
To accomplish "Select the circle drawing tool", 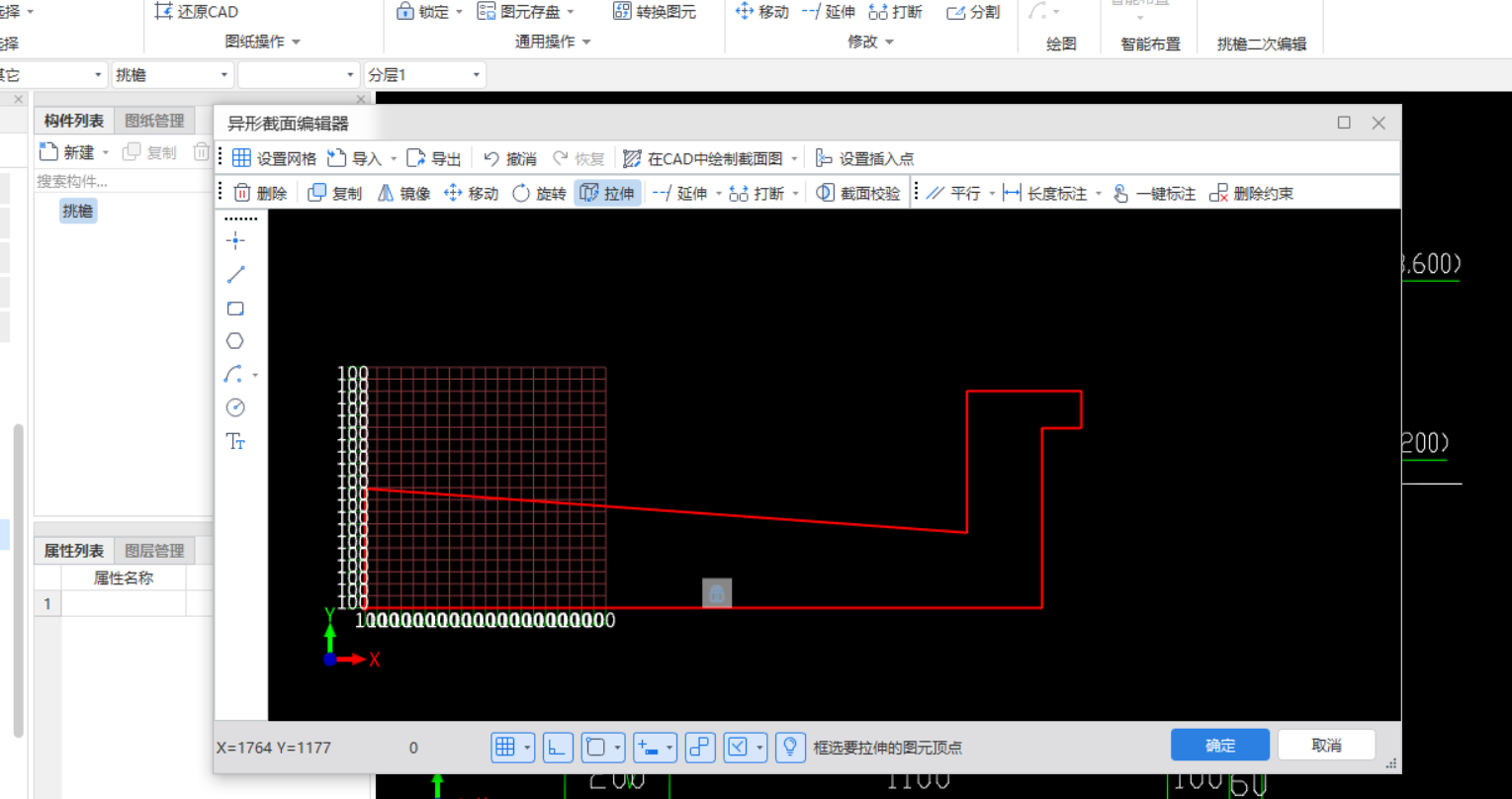I will 235,407.
